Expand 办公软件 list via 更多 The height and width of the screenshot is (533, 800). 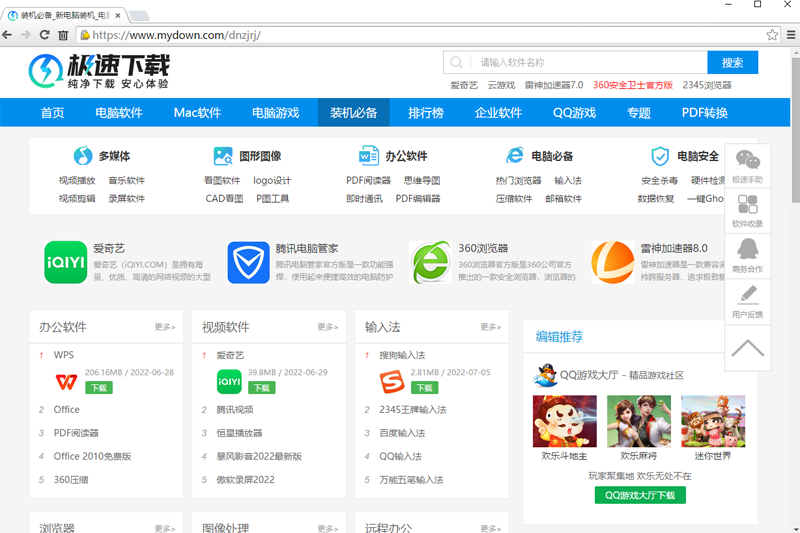[165, 327]
